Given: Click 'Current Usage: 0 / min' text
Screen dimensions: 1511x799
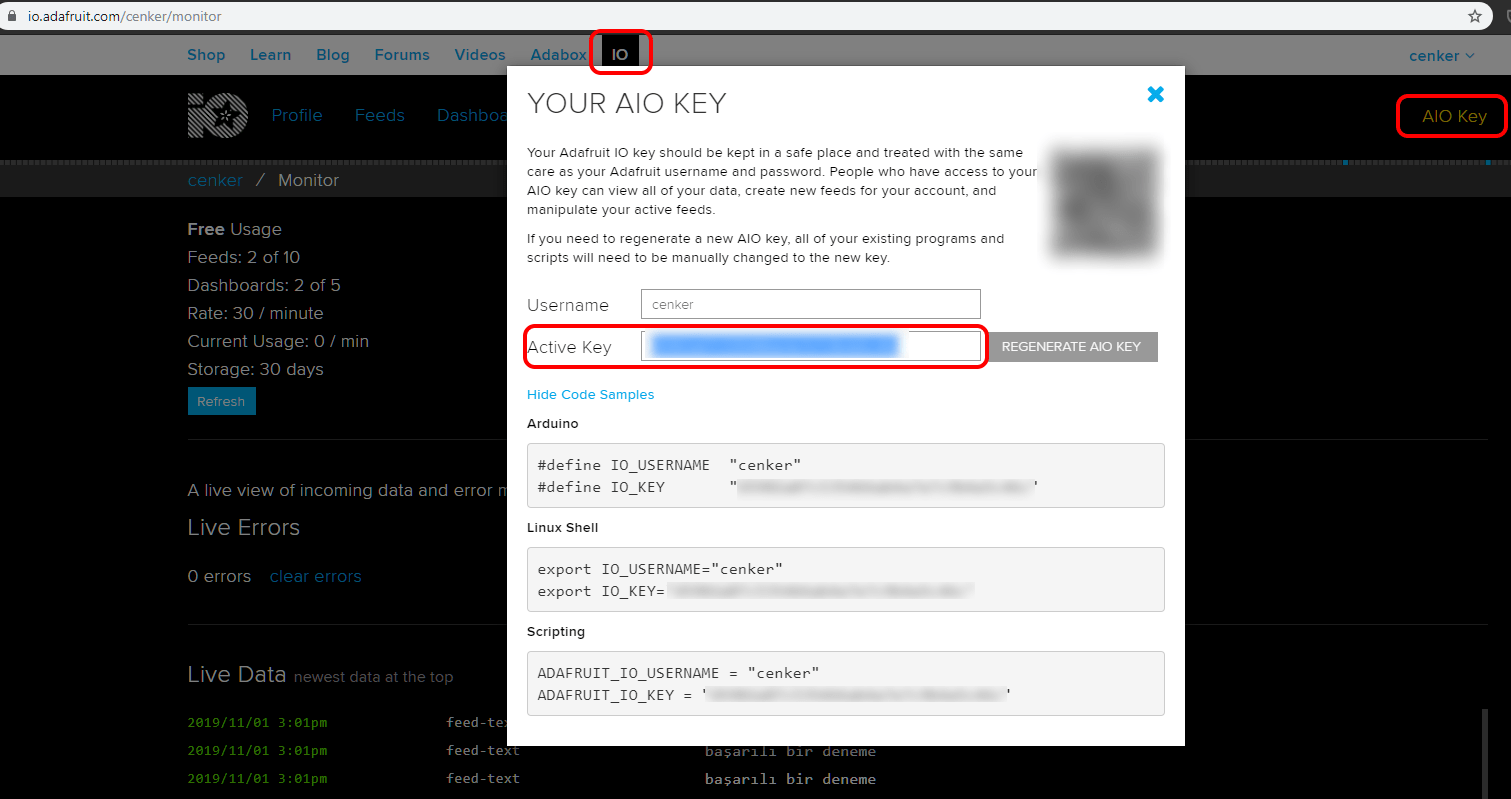Looking at the screenshot, I should tap(278, 341).
